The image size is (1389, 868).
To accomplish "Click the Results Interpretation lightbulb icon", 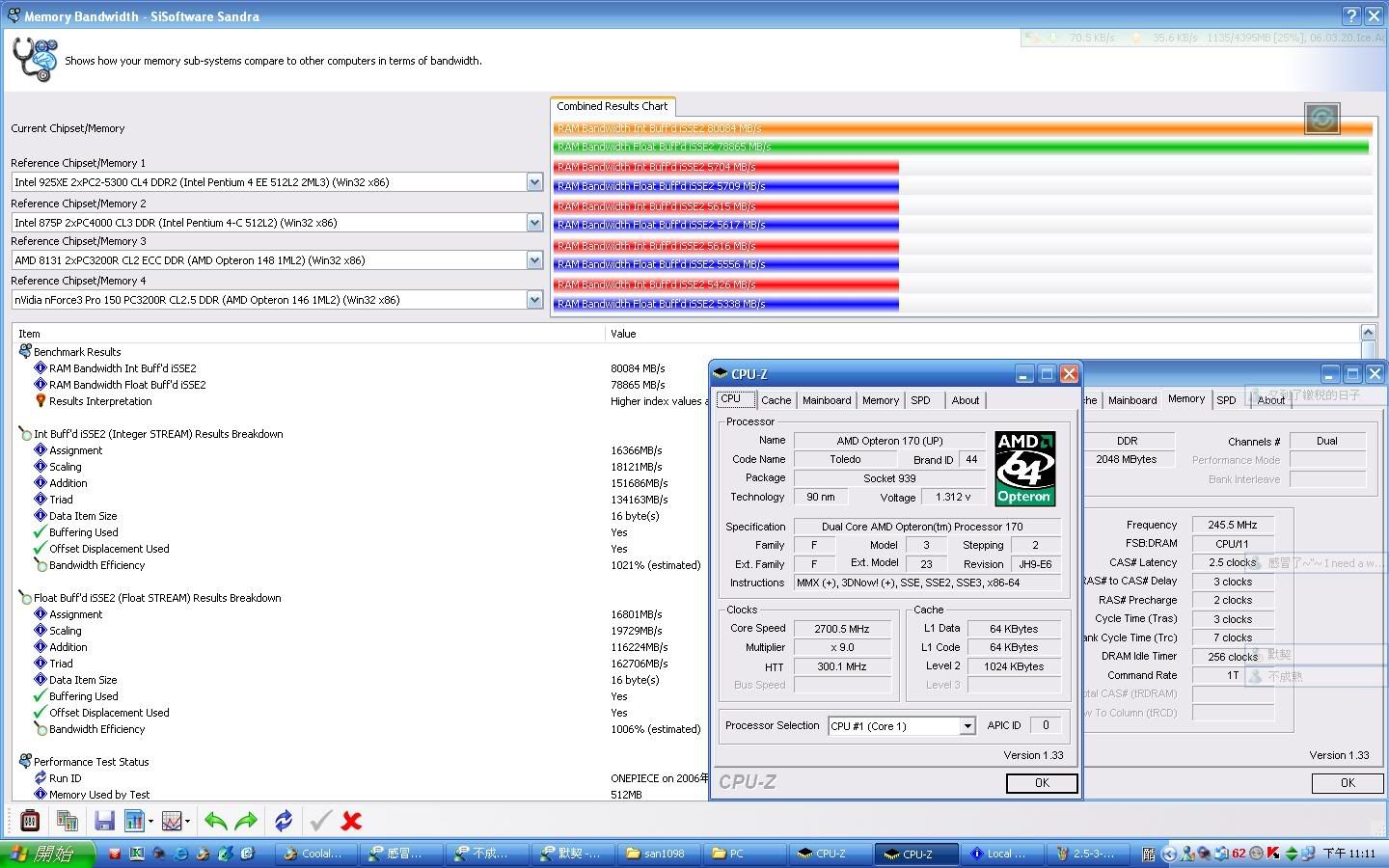I will point(41,401).
